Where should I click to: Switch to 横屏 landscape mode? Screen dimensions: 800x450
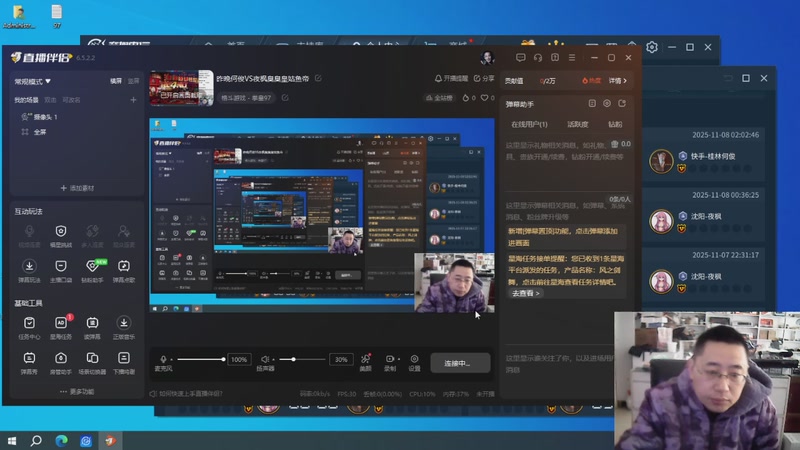click(116, 81)
